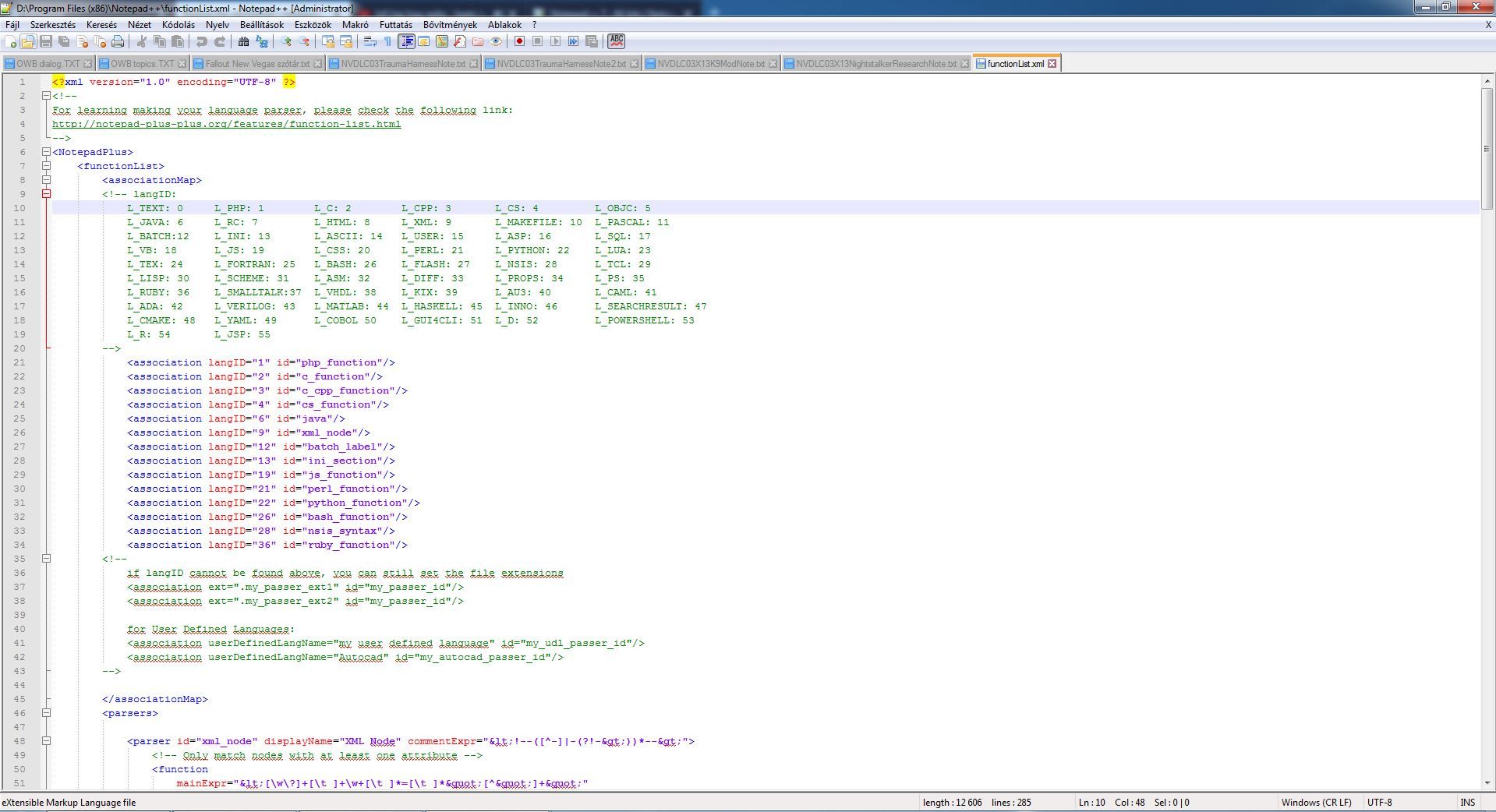Click the Close document toolbar icon
Screen dimensions: 1496x812
(x=82, y=41)
